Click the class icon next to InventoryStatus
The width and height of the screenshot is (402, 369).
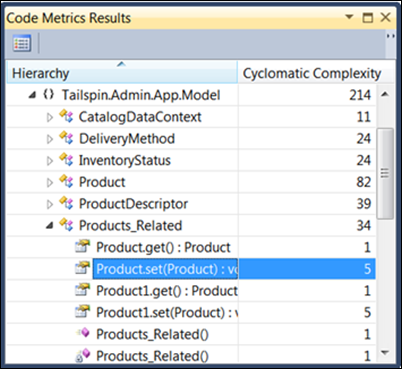pos(66,160)
